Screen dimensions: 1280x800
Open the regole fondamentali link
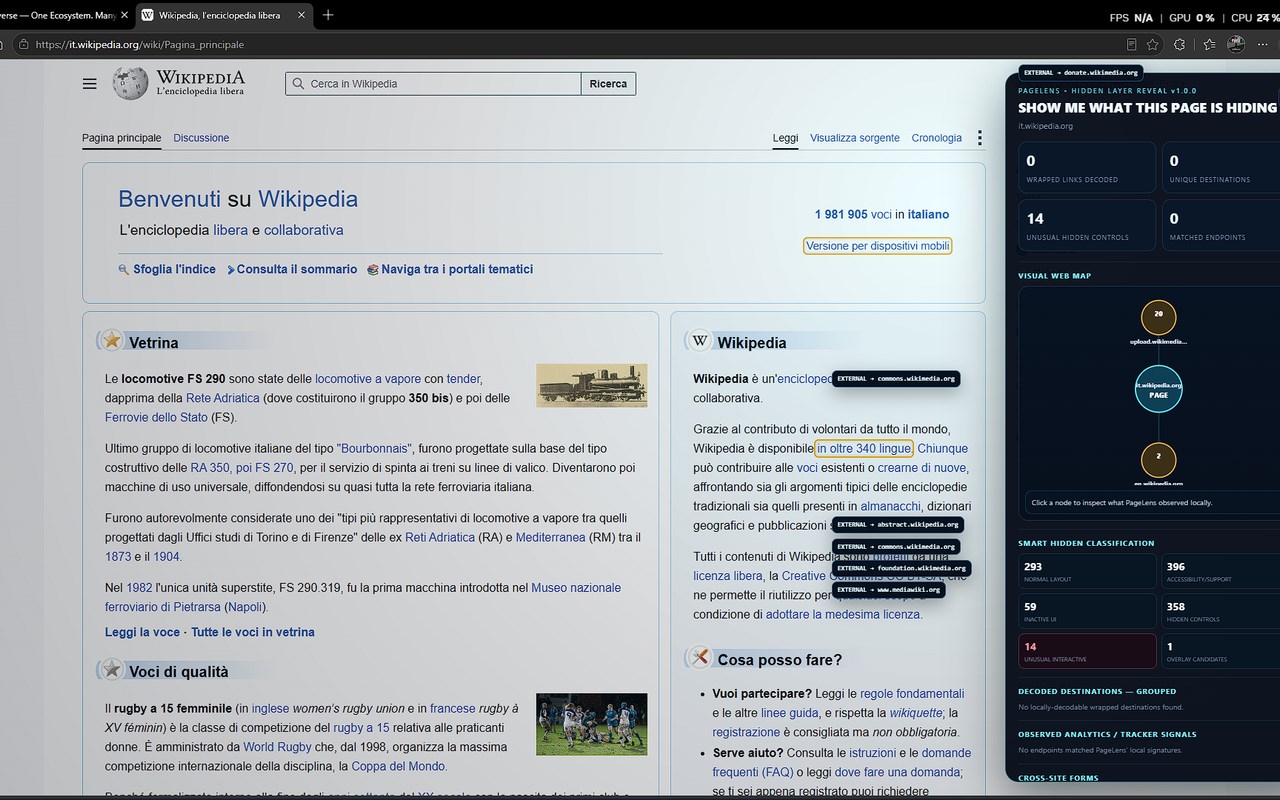[x=912, y=693]
